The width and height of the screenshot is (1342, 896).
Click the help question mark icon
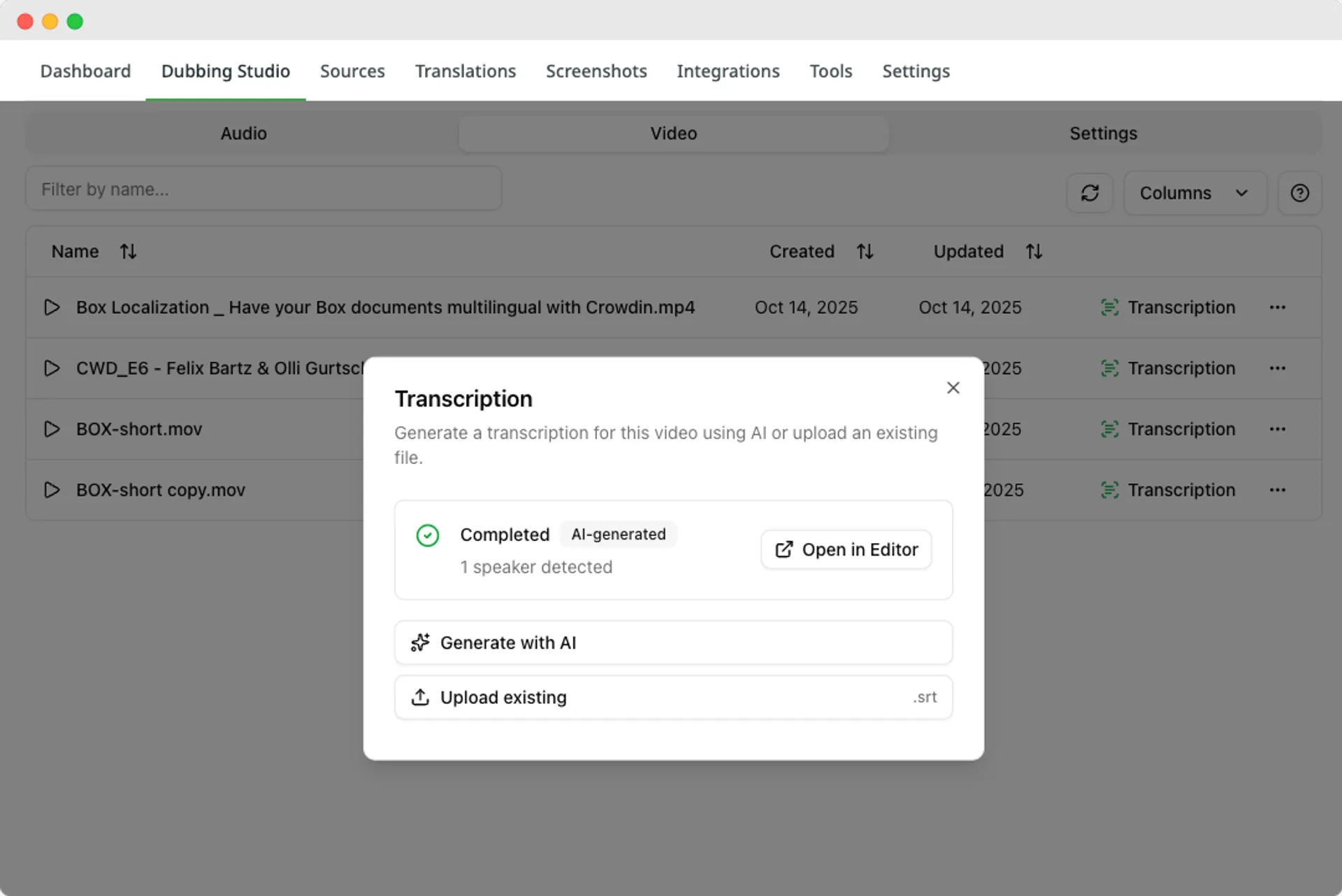coord(1299,193)
